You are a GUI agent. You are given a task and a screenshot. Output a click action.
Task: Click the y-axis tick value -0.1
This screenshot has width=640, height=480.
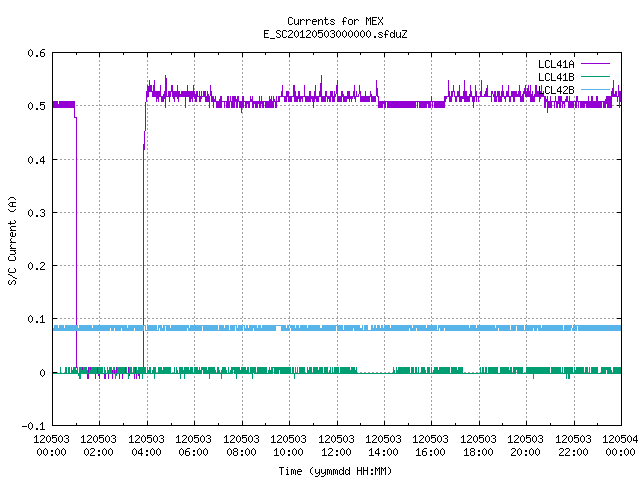(33, 426)
